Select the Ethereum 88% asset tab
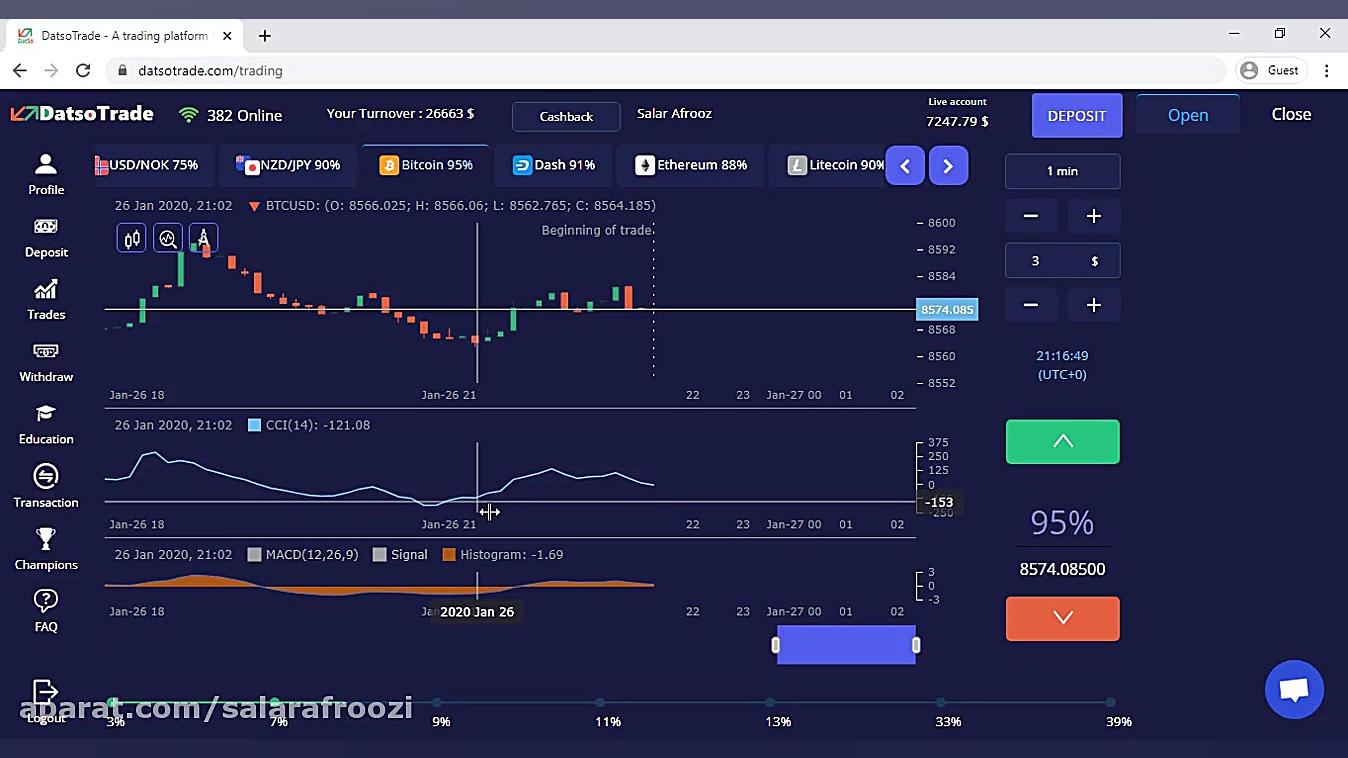This screenshot has height=758, width=1348. [x=691, y=165]
